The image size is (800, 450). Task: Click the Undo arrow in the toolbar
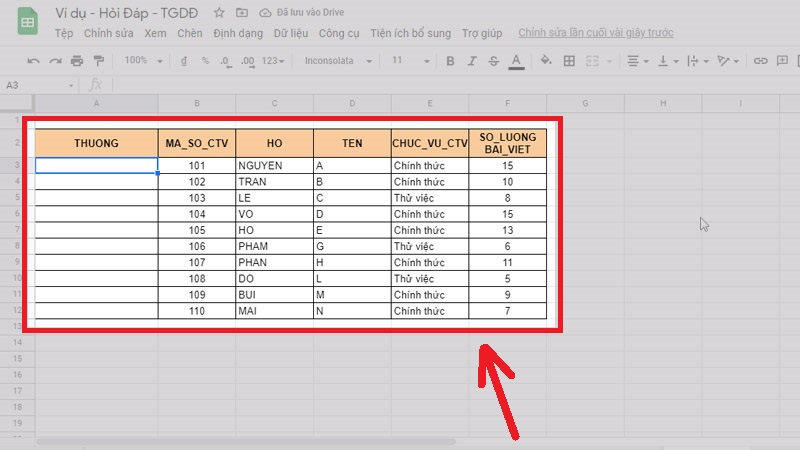[x=33, y=61]
